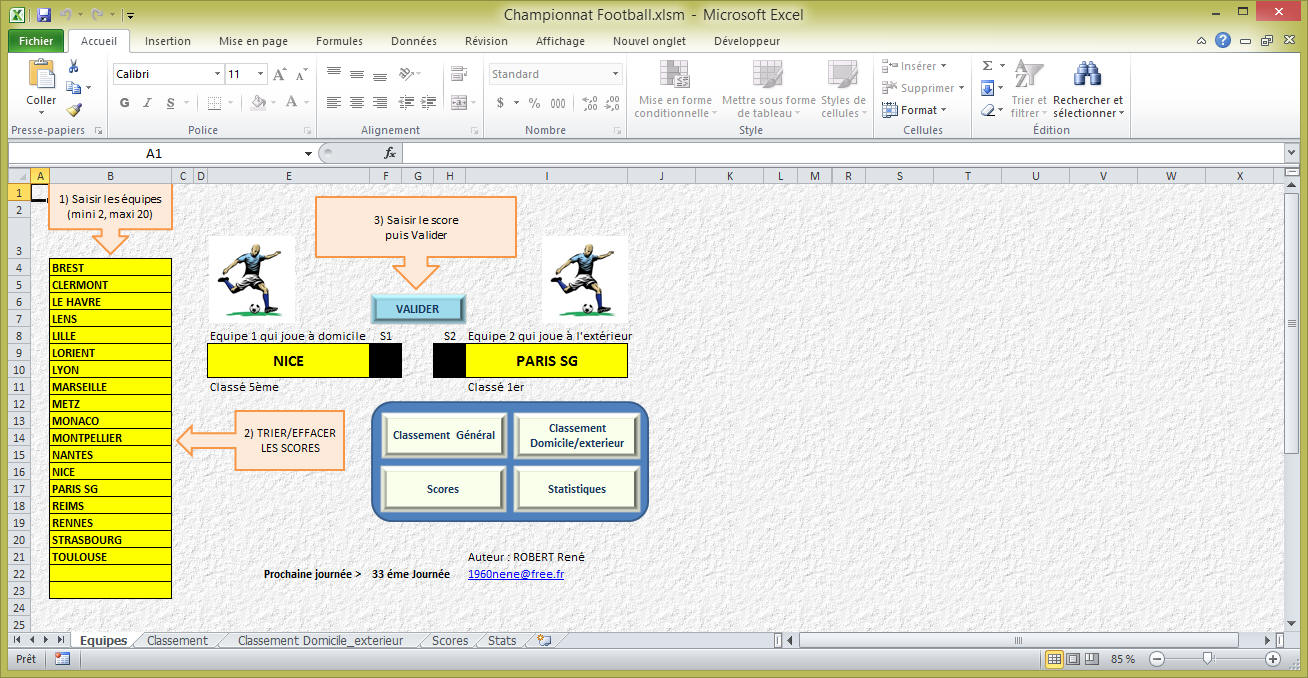Apply middle vertical alignment
Image resolution: width=1308 pixels, height=678 pixels.
[357, 74]
